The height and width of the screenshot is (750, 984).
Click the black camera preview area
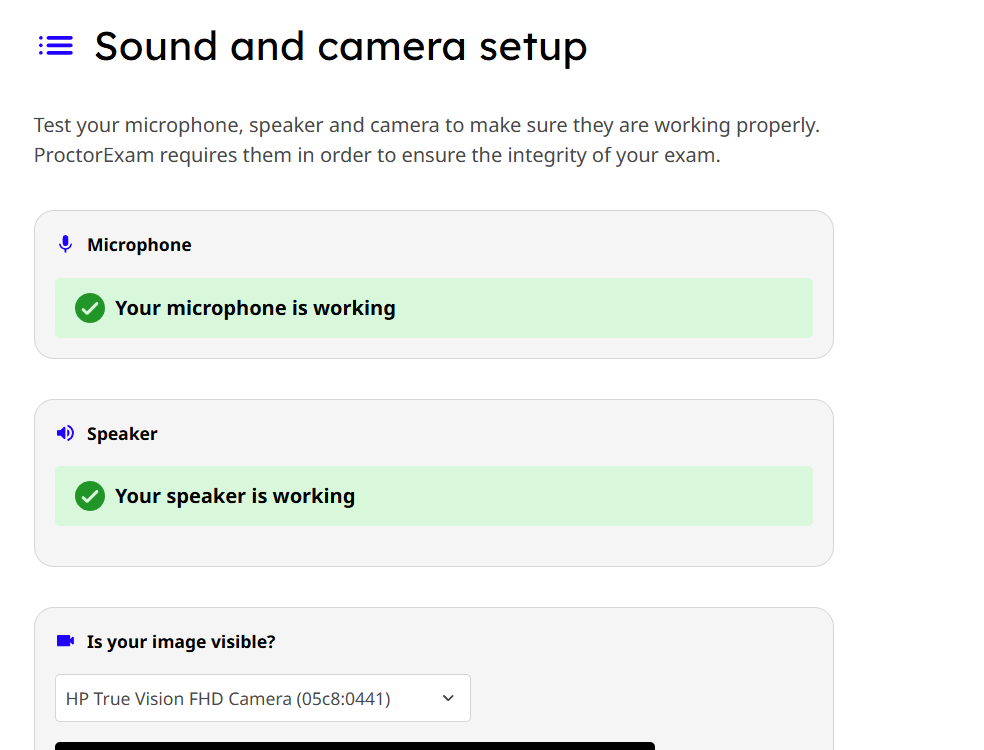pos(355,746)
